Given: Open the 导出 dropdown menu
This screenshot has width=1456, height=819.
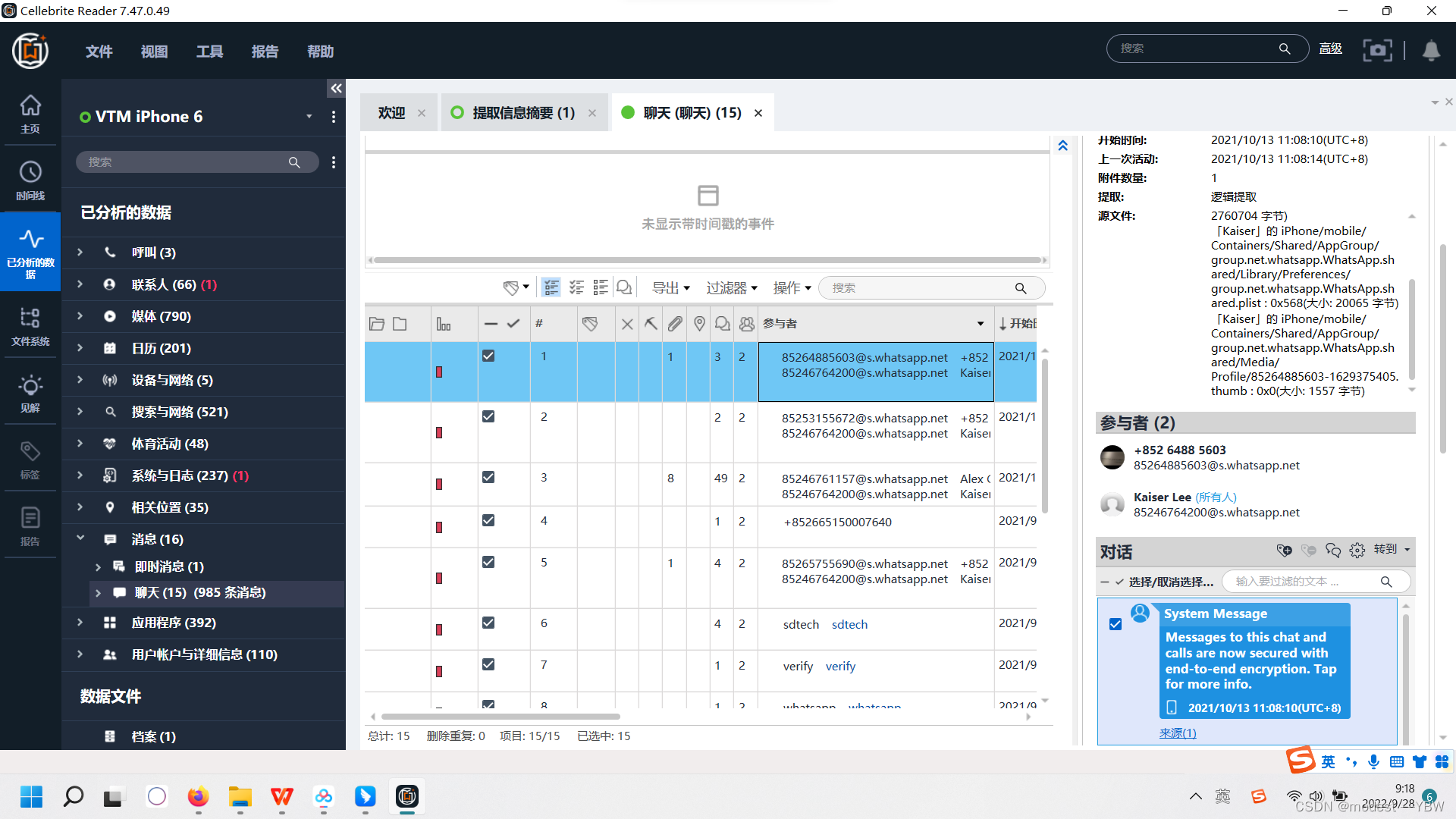Looking at the screenshot, I should [670, 288].
